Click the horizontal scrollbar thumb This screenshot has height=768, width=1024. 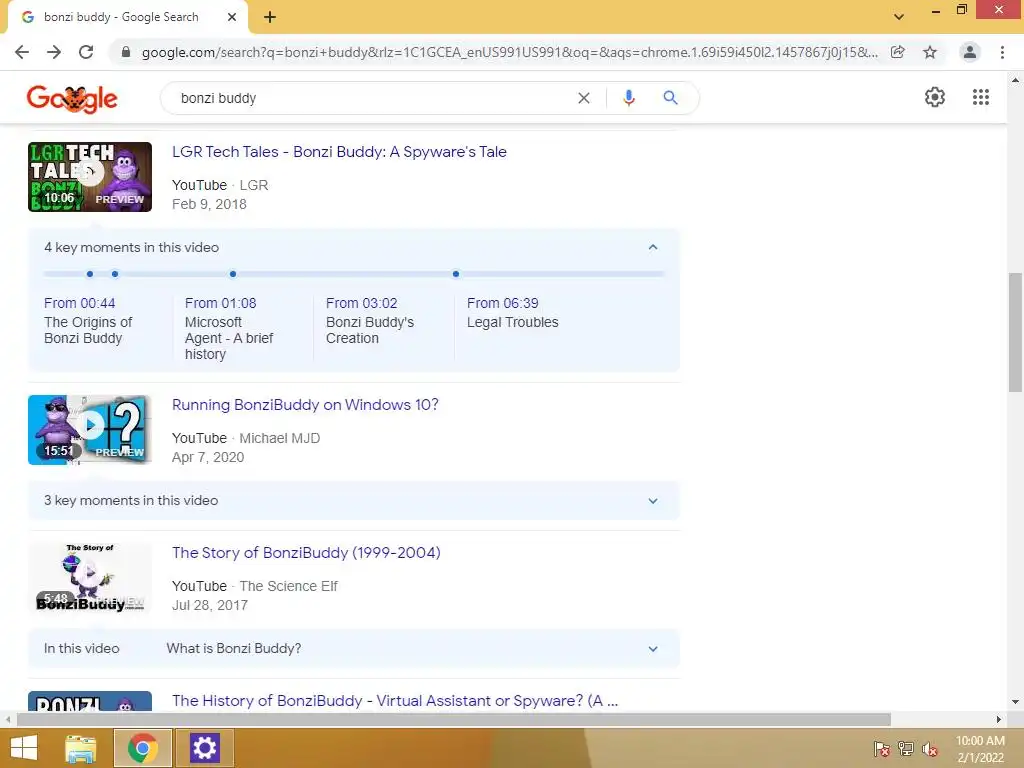pyautogui.click(x=454, y=720)
